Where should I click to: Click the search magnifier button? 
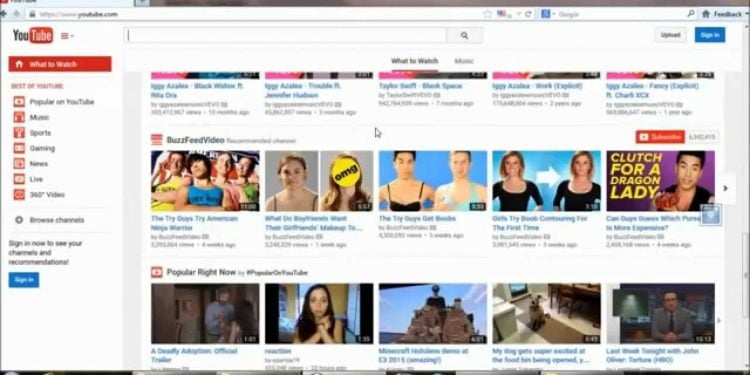pyautogui.click(x=464, y=35)
